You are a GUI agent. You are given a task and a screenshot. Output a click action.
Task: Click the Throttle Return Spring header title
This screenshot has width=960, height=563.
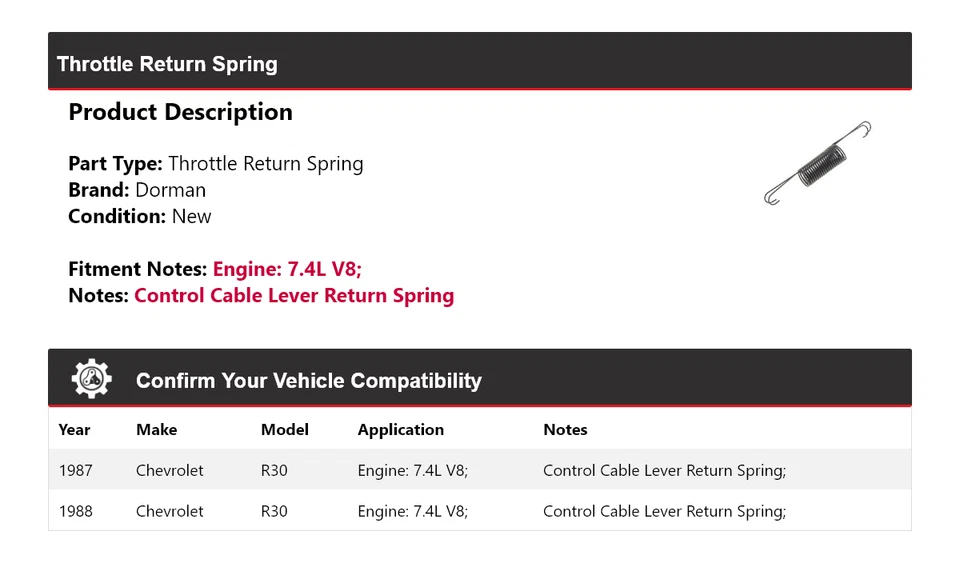point(167,64)
